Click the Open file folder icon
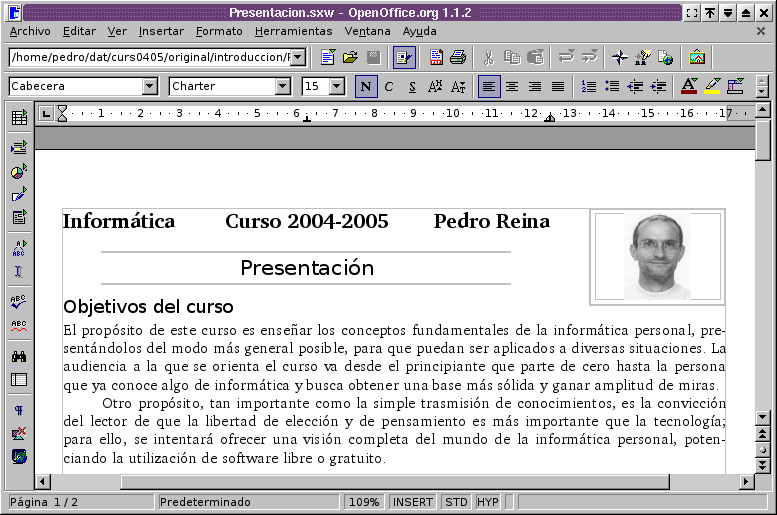 [x=350, y=57]
